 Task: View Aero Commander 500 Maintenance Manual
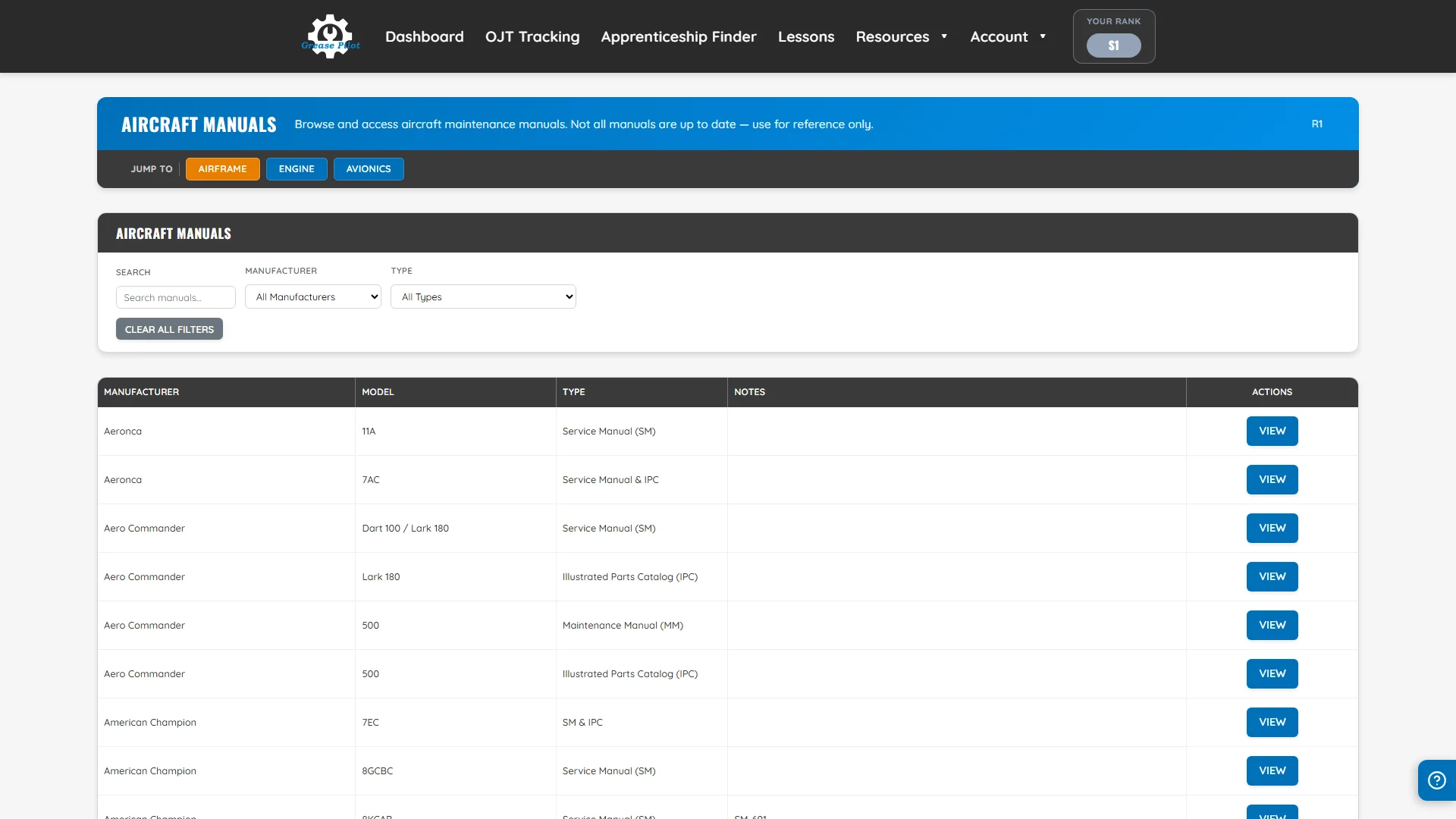pyautogui.click(x=1272, y=625)
